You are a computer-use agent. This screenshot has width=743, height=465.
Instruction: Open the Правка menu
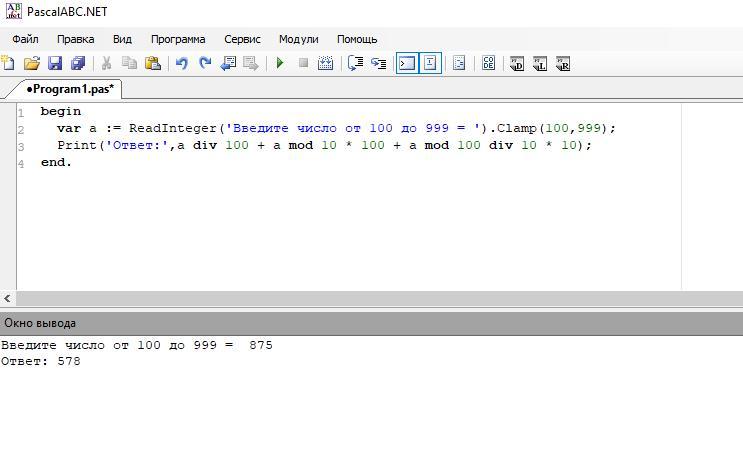click(x=75, y=39)
